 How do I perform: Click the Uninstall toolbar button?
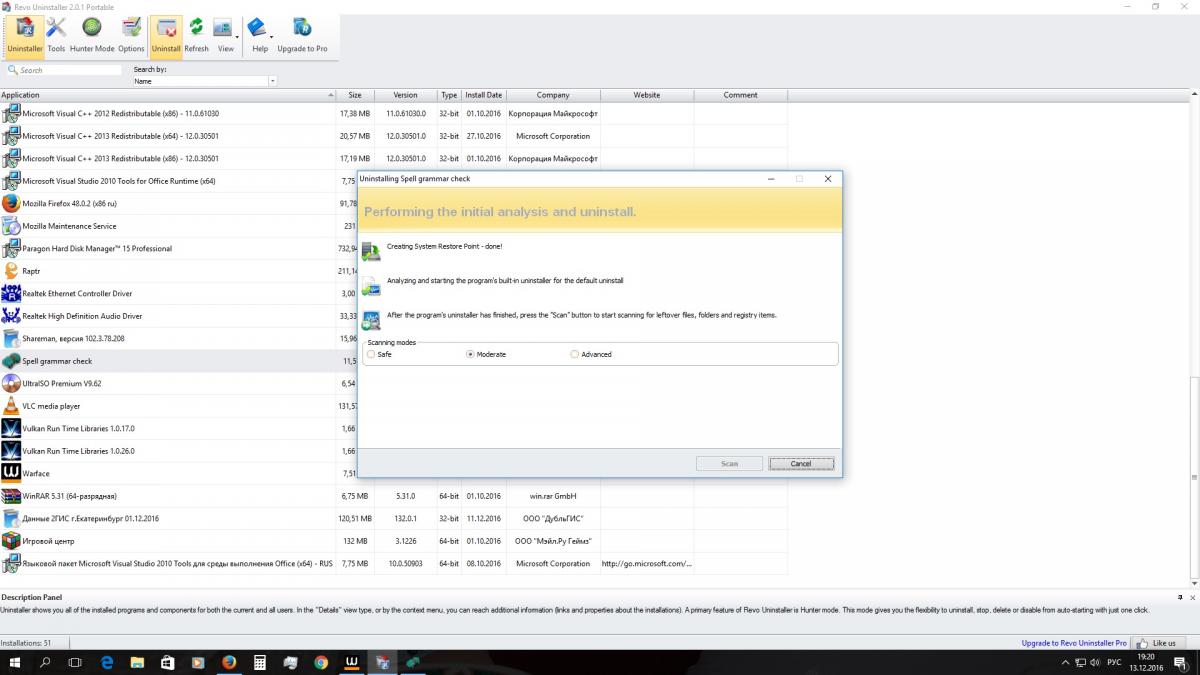(x=166, y=35)
